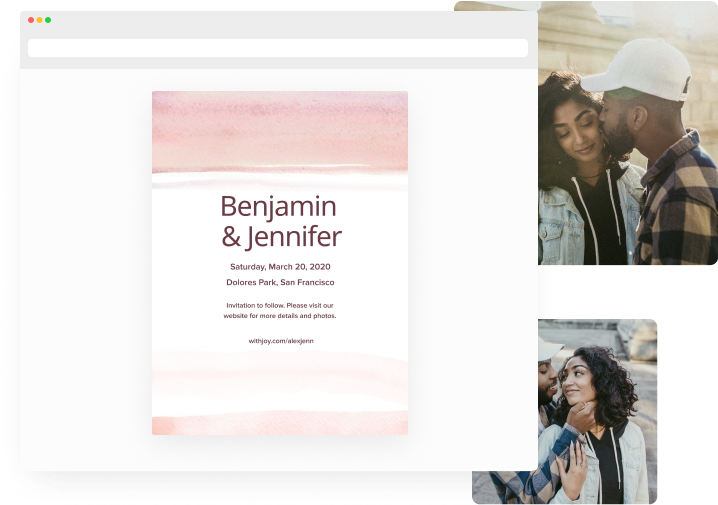This screenshot has width=718, height=505.
Task: Select the 'Saturday, March 20, 2020' date text
Action: [280, 266]
